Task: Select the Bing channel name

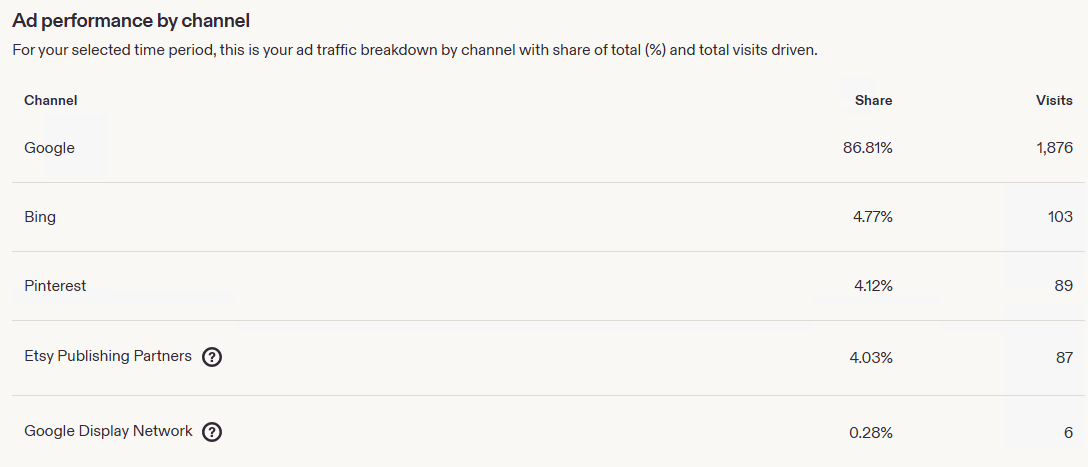Action: 40,217
